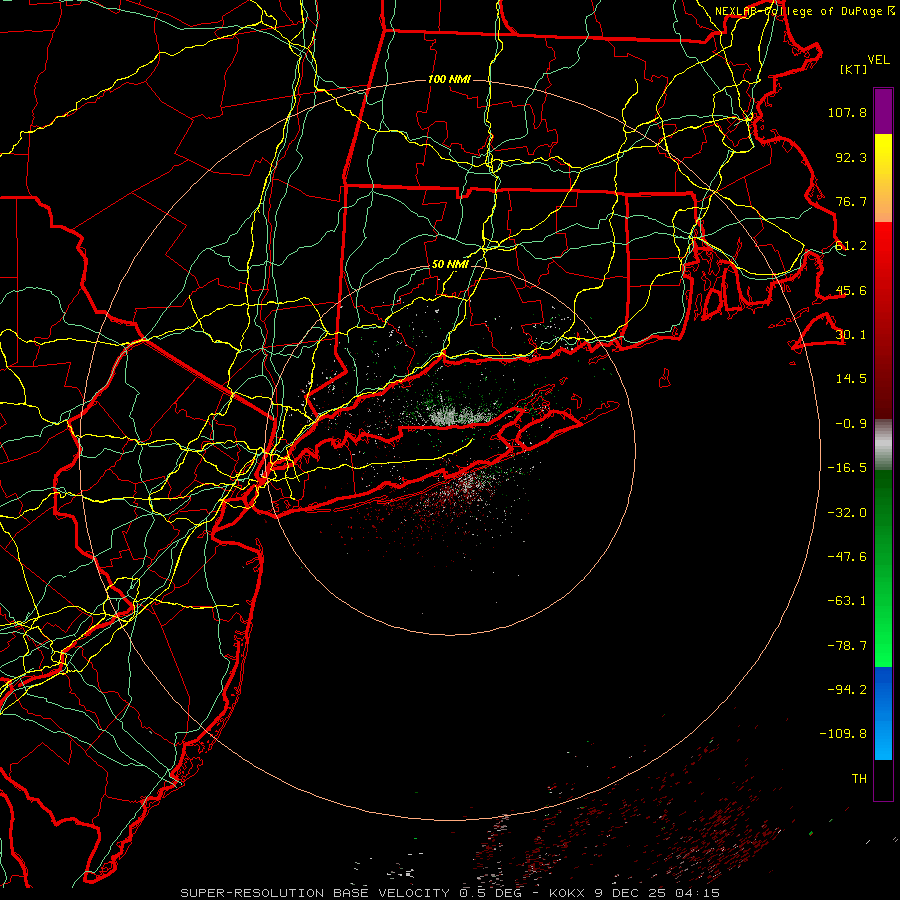Click the NEXLAB-College of DuPage title text
This screenshot has width=900, height=900.
800,11
